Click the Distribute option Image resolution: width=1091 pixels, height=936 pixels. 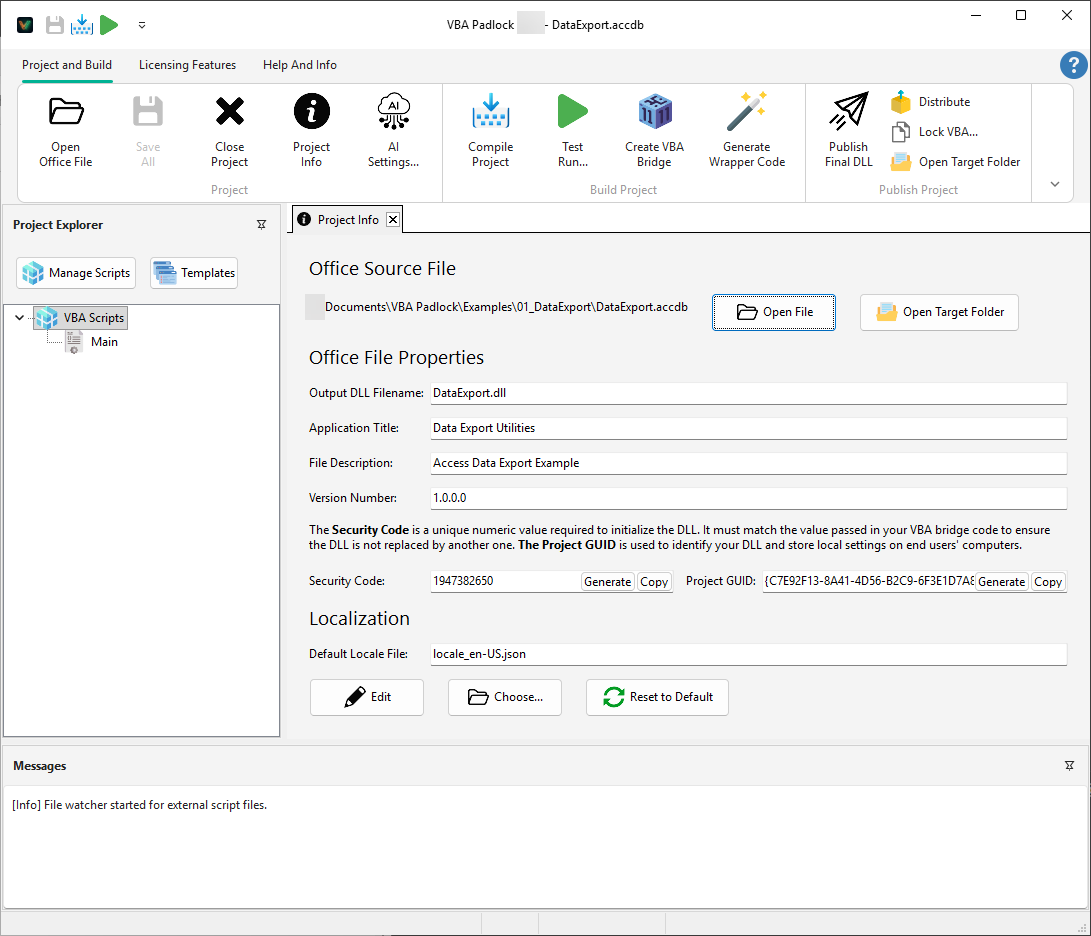939,101
